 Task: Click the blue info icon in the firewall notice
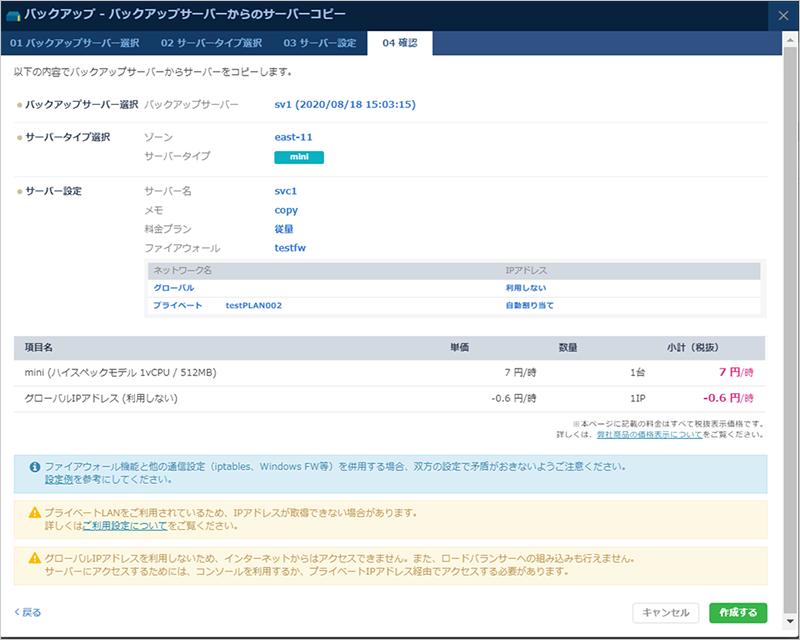coord(35,467)
